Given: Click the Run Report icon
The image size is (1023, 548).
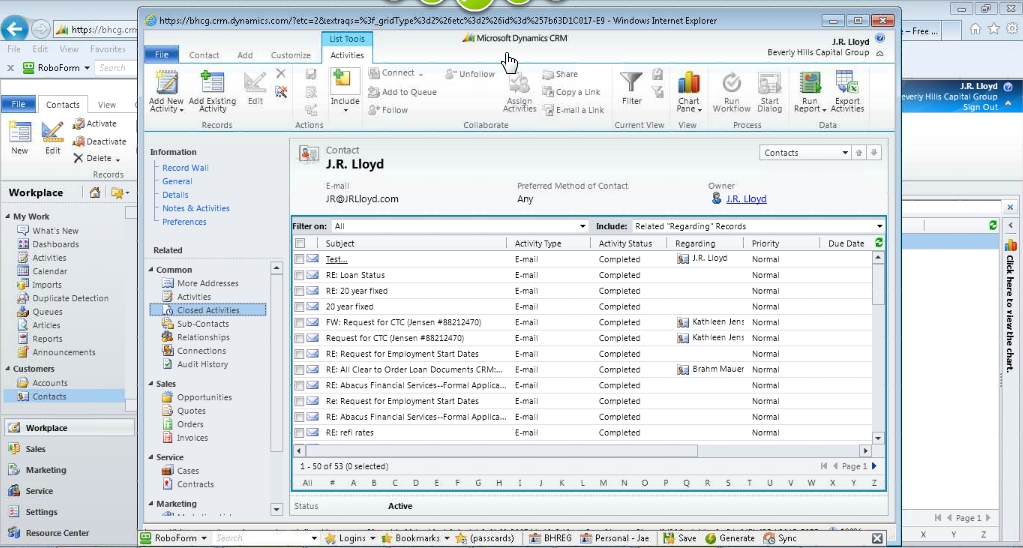Looking at the screenshot, I should point(809,84).
